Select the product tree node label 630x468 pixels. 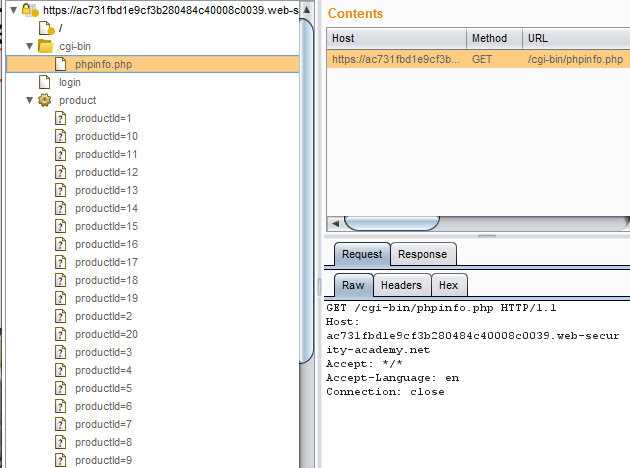(x=78, y=100)
